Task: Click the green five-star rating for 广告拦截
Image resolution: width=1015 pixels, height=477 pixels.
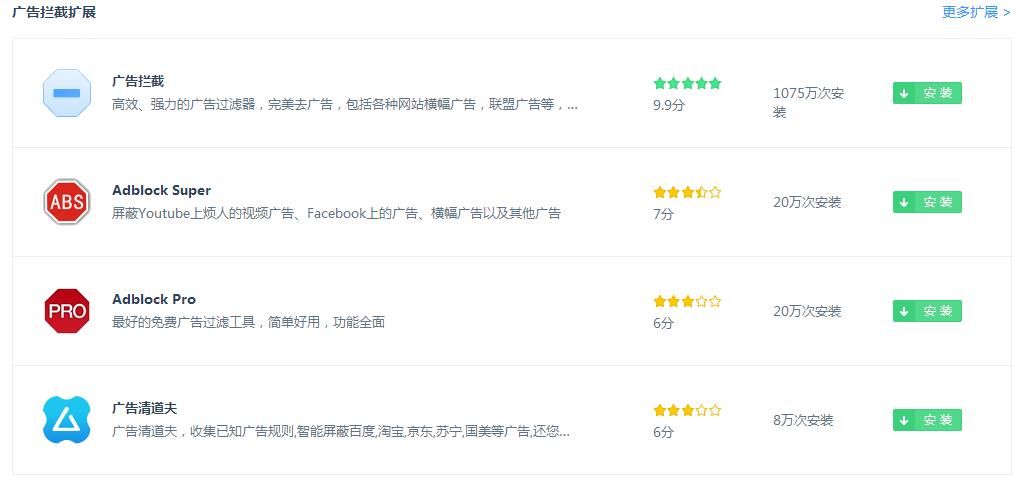Action: [687, 83]
